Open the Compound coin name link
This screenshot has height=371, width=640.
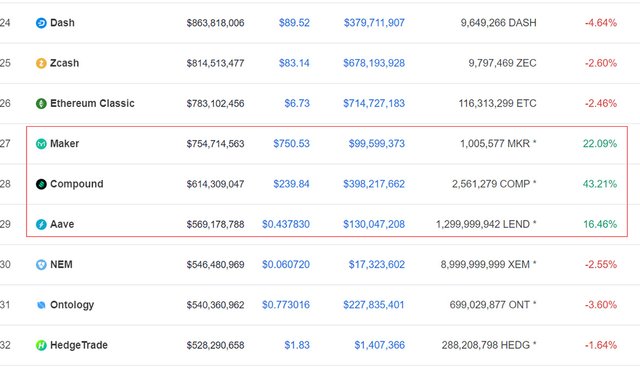point(77,184)
